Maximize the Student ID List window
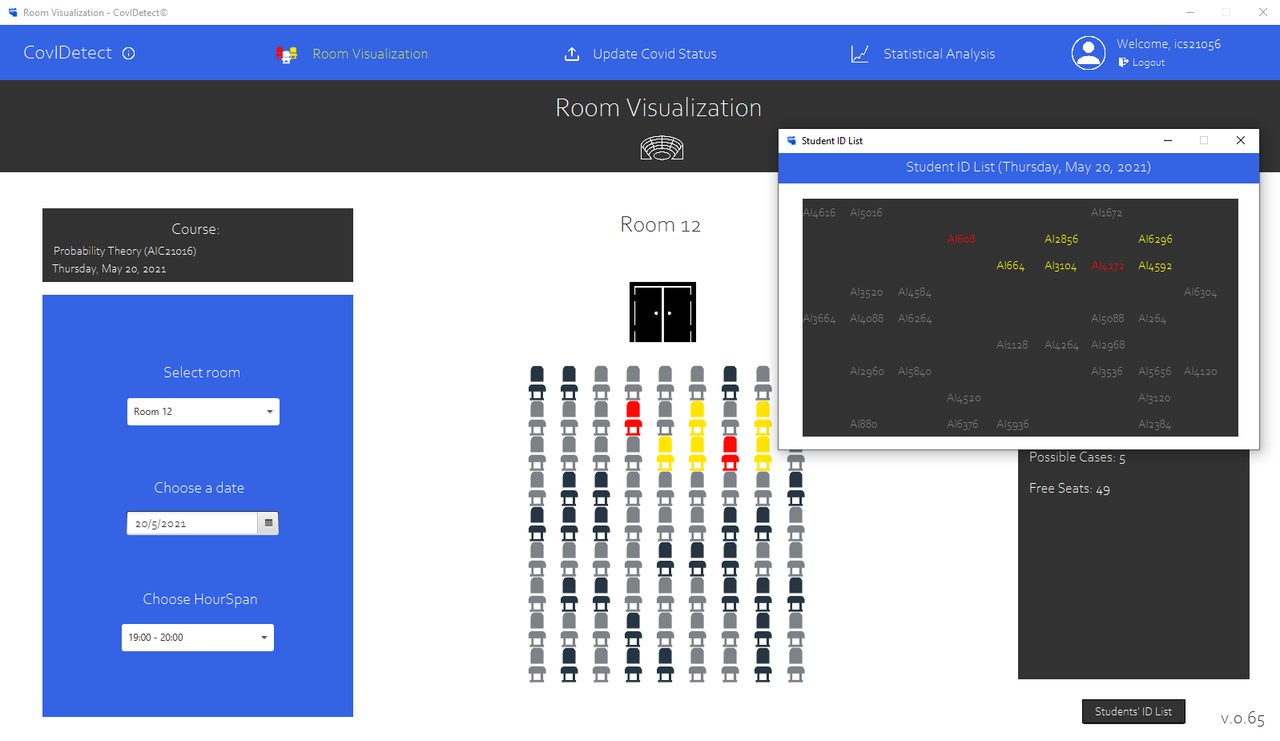The width and height of the screenshot is (1280, 741). click(x=1203, y=141)
